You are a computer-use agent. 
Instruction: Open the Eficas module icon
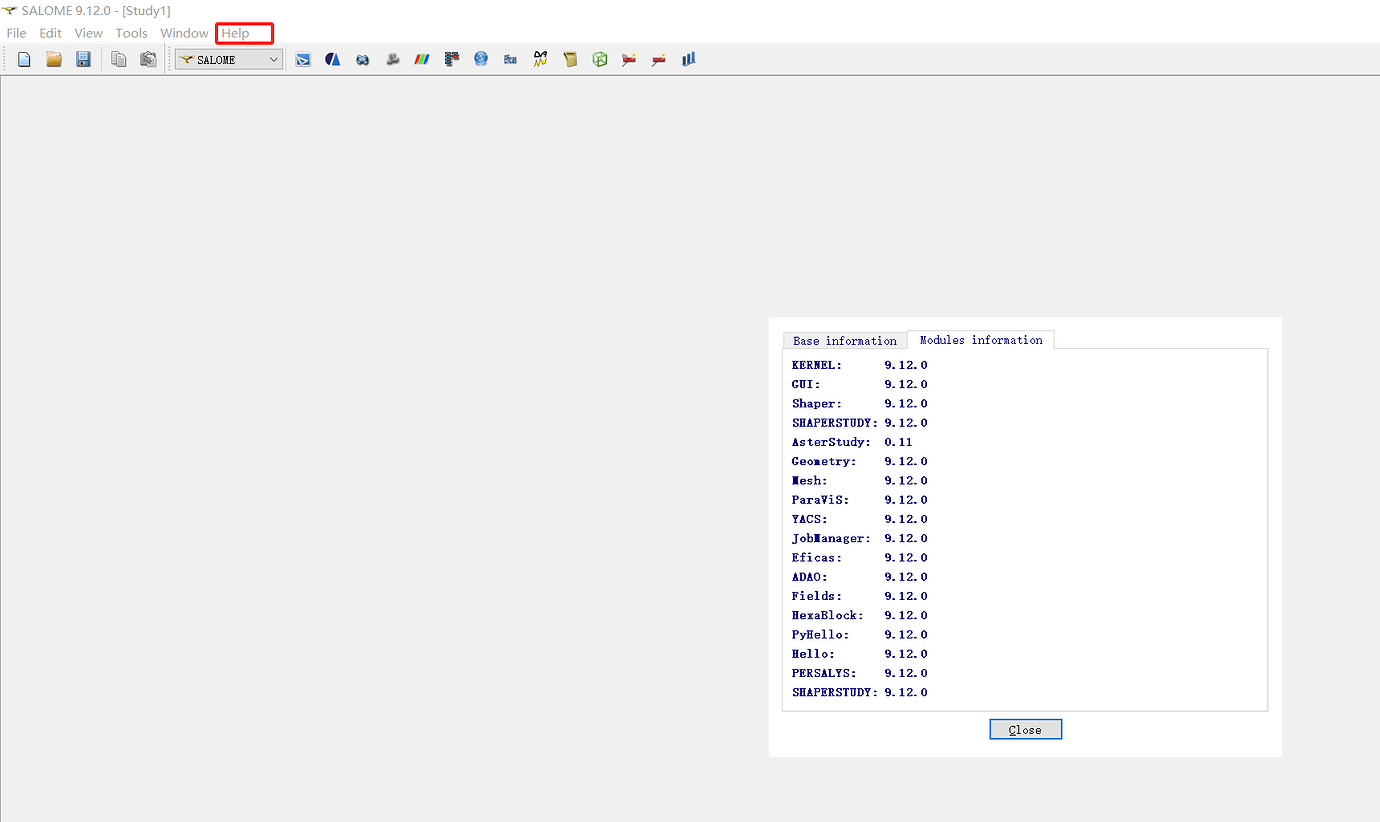(510, 59)
